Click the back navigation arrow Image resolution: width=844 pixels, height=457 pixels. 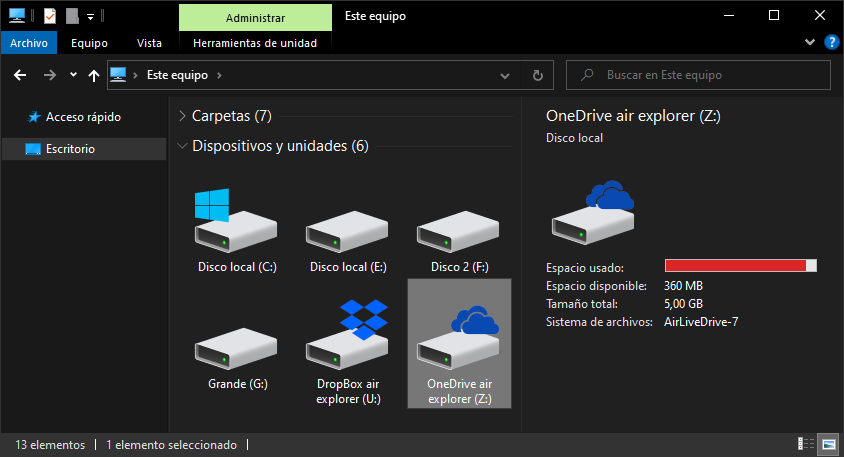(19, 75)
